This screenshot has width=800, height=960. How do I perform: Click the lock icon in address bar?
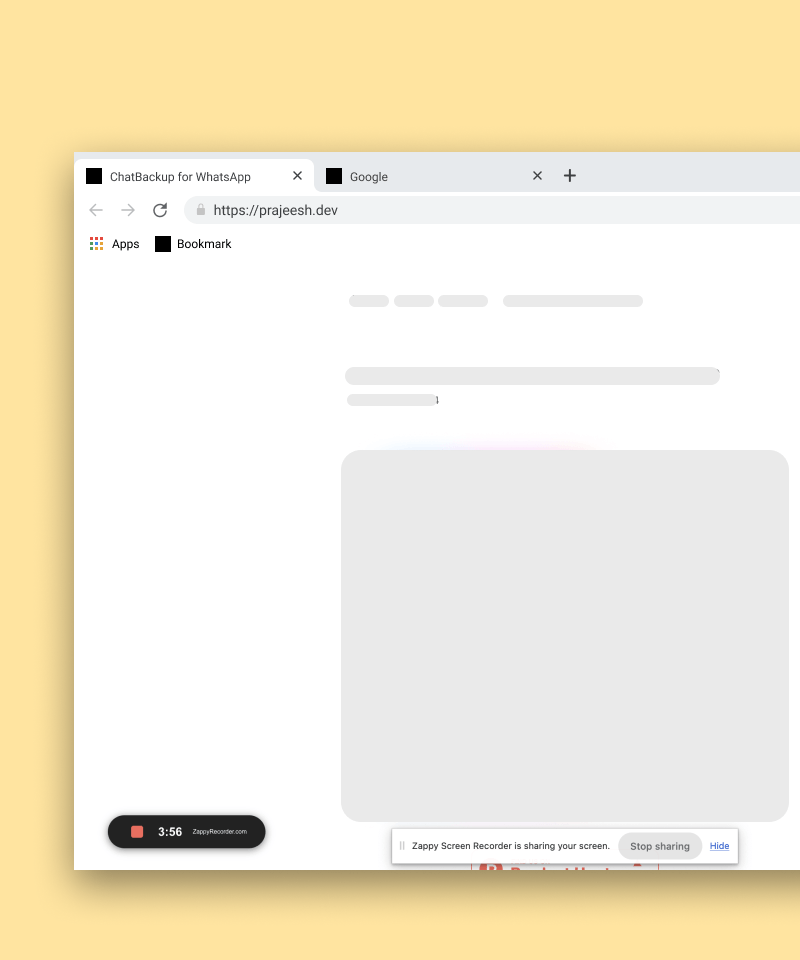tap(201, 210)
